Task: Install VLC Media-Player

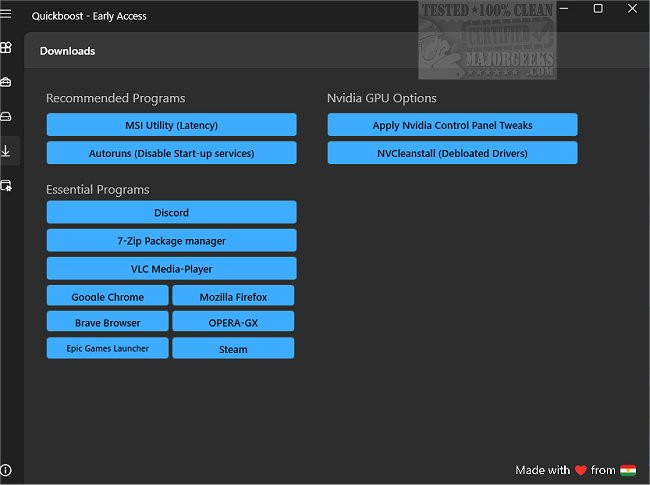Action: point(171,269)
